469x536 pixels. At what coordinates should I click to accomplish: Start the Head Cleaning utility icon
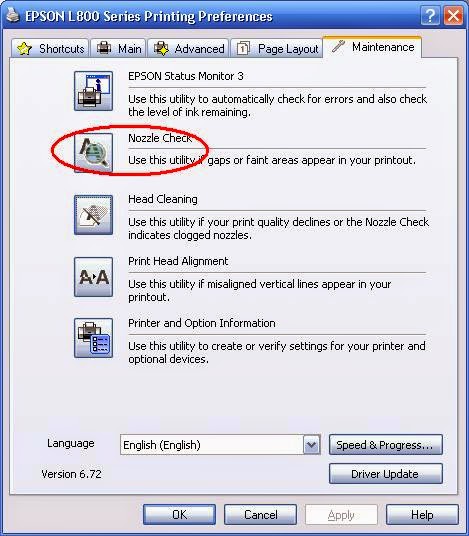[x=93, y=215]
